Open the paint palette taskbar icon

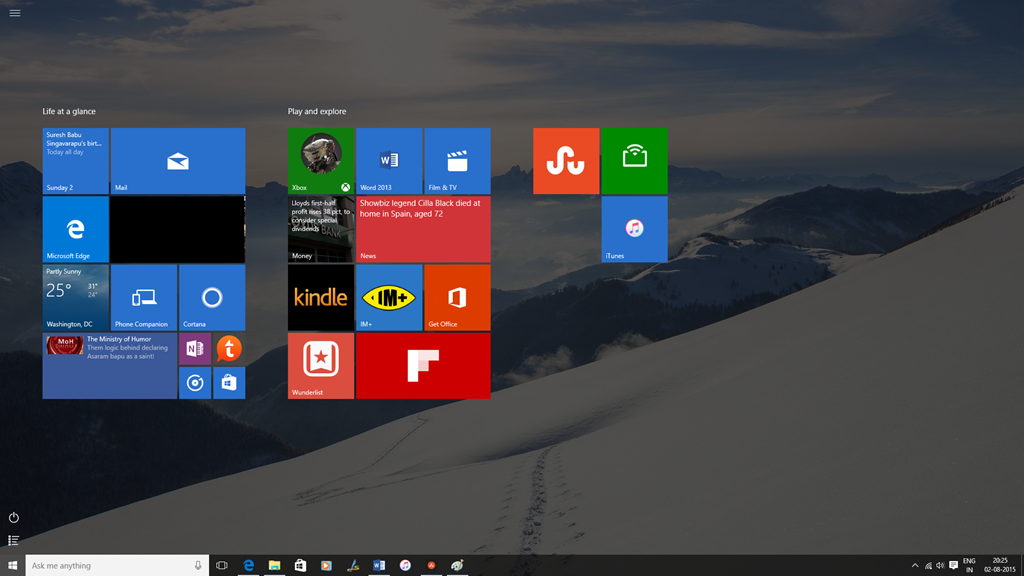pyautogui.click(x=457, y=566)
